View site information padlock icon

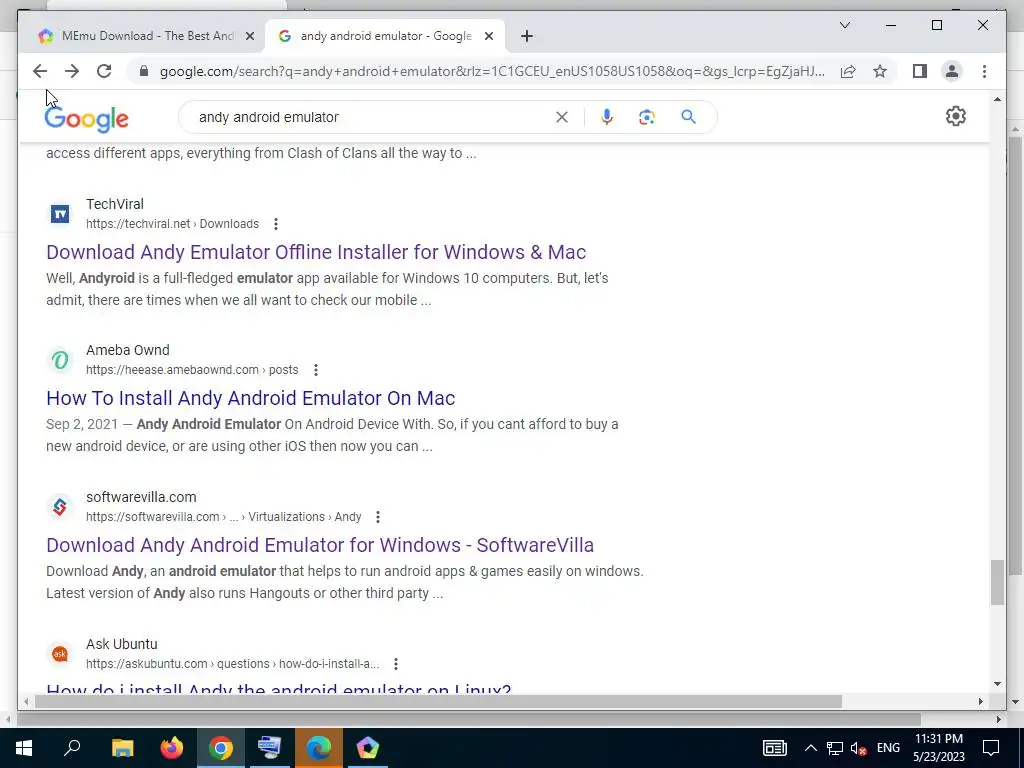tap(144, 71)
